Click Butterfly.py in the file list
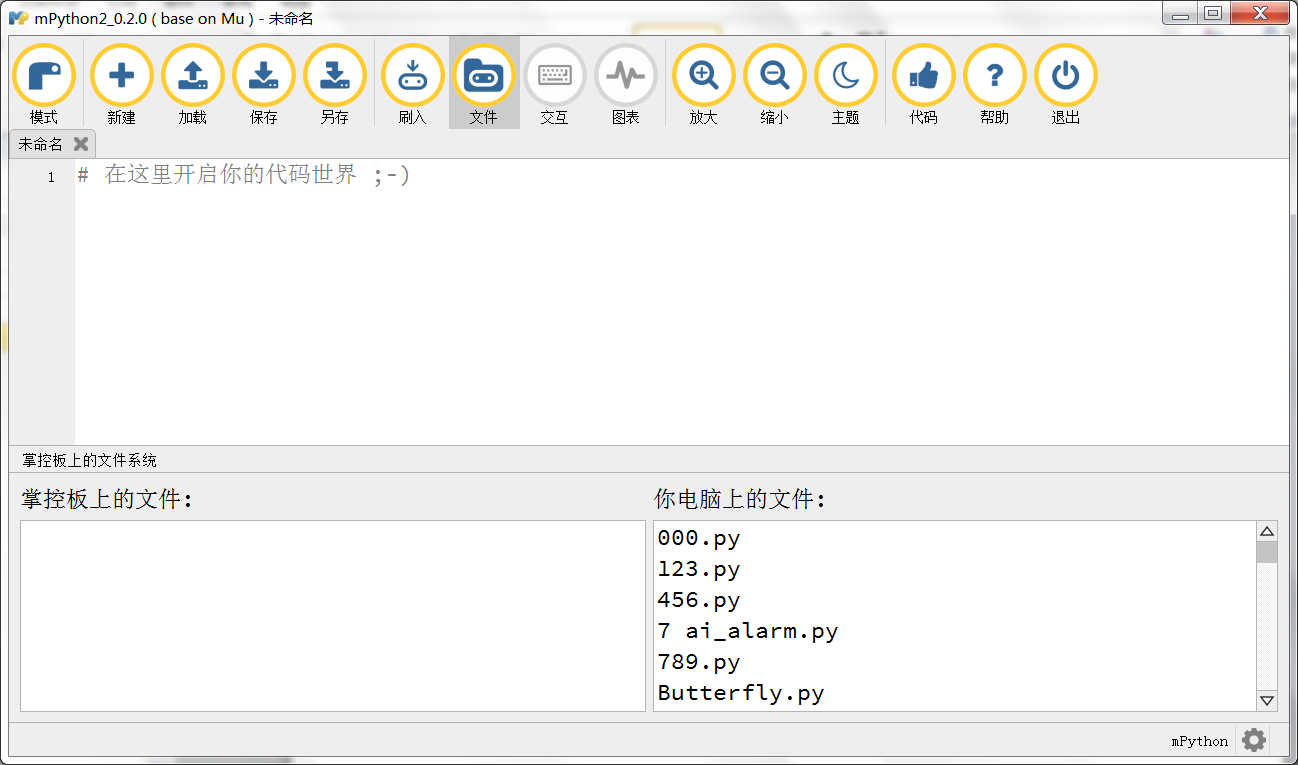 tap(741, 693)
